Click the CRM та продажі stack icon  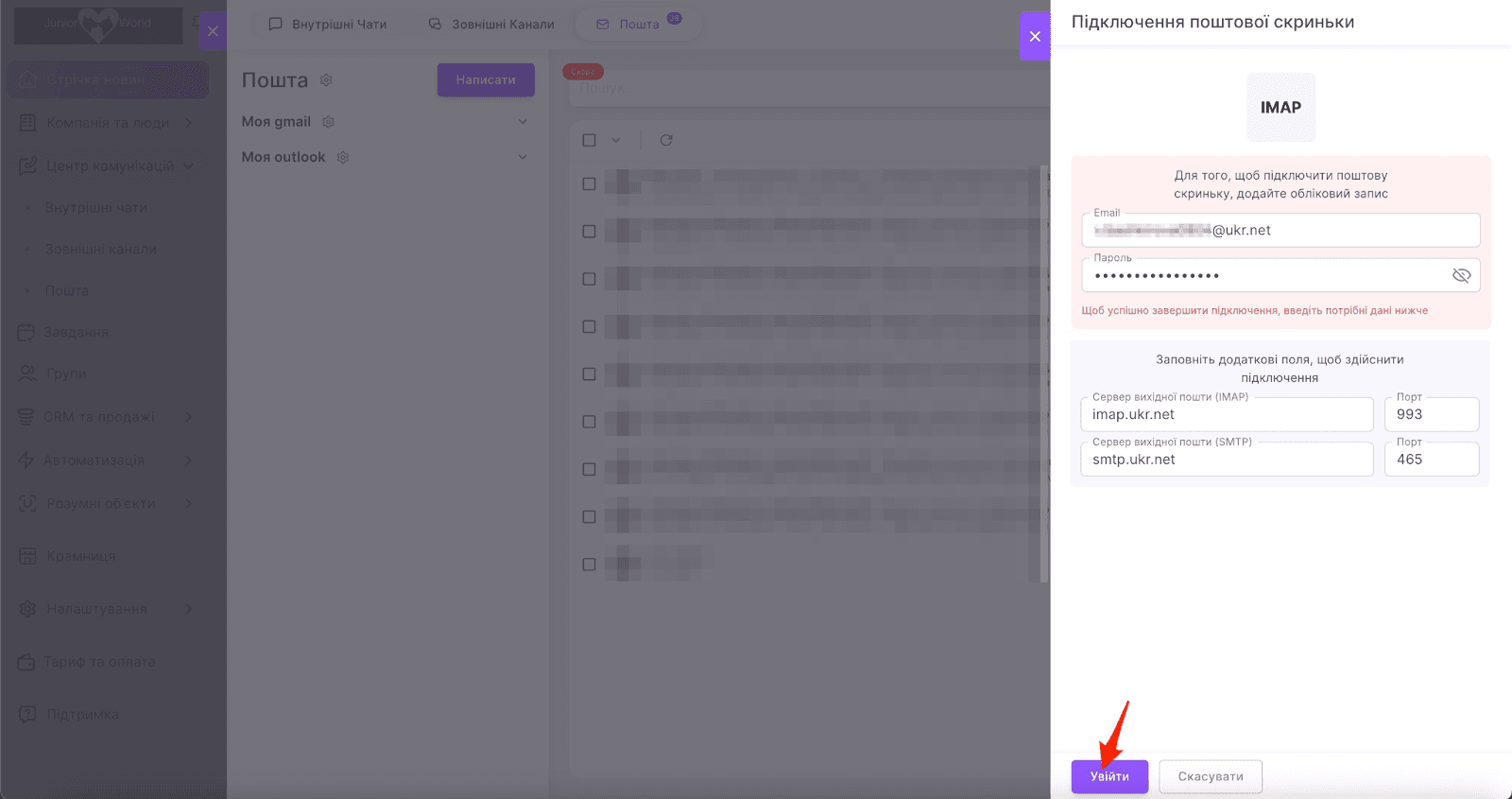(x=26, y=417)
